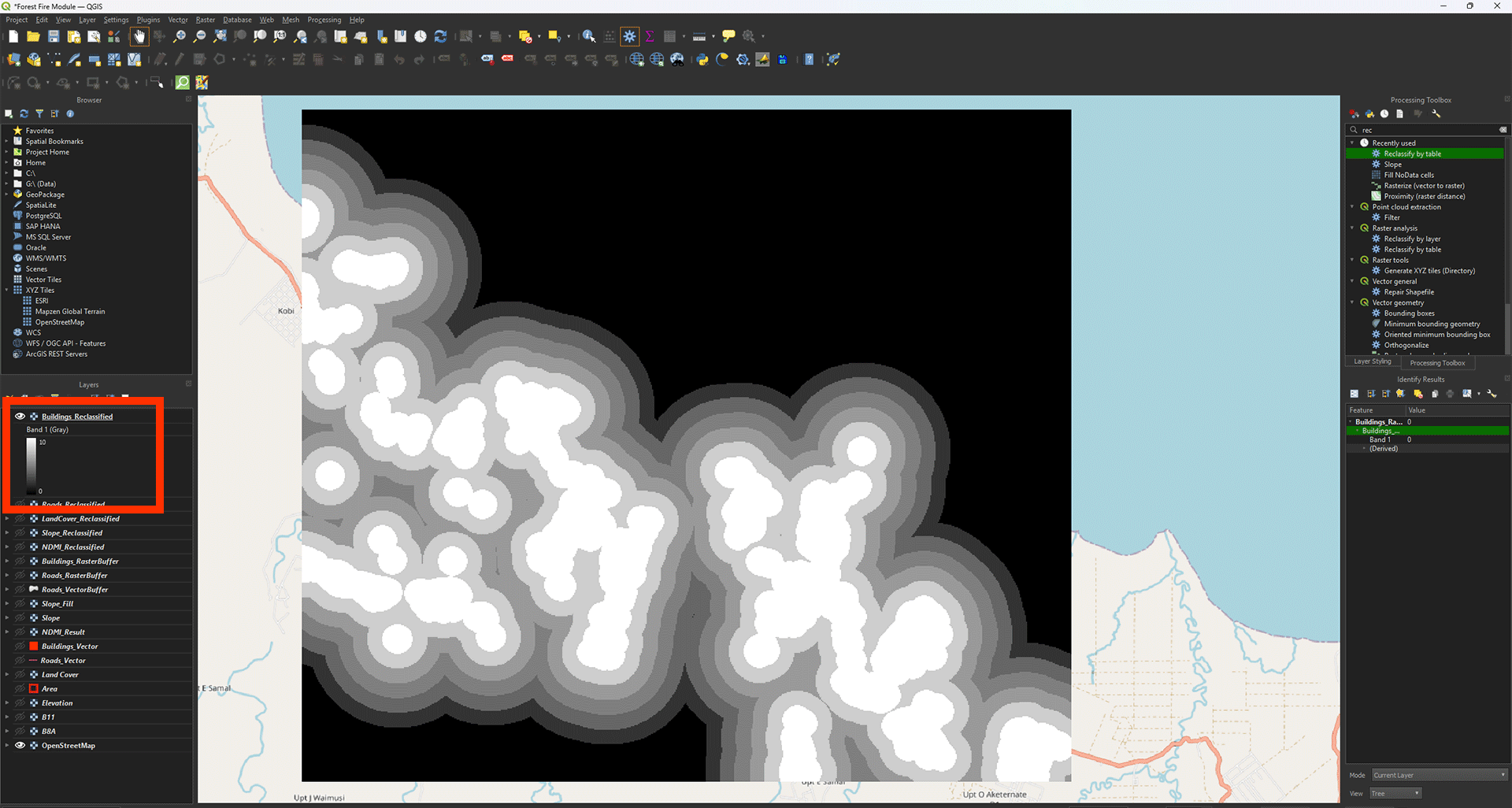The height and width of the screenshot is (808, 1512).
Task: Click the Save Project disk icon
Action: point(54,36)
